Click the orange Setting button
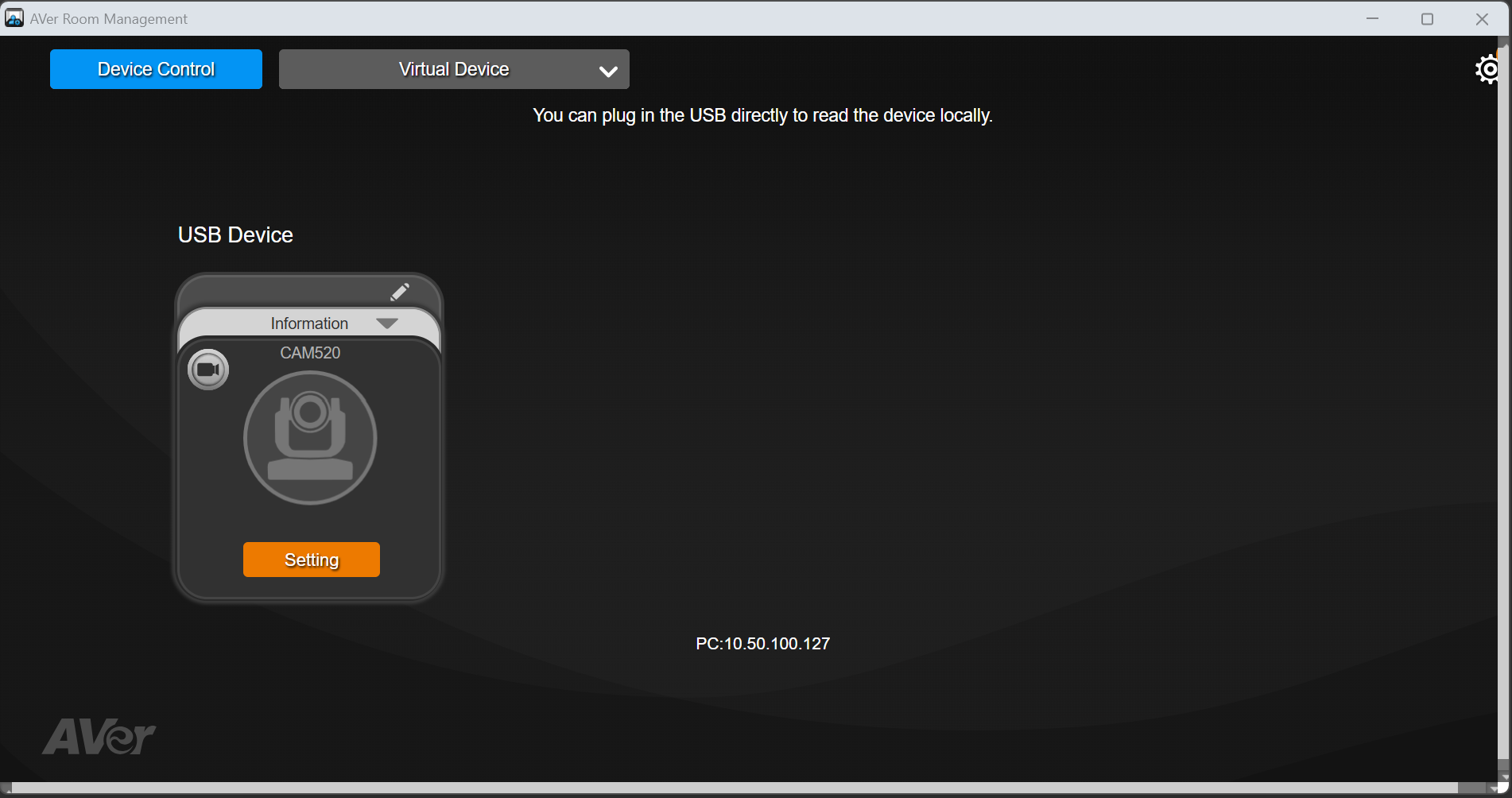The height and width of the screenshot is (798, 1512). (x=312, y=560)
